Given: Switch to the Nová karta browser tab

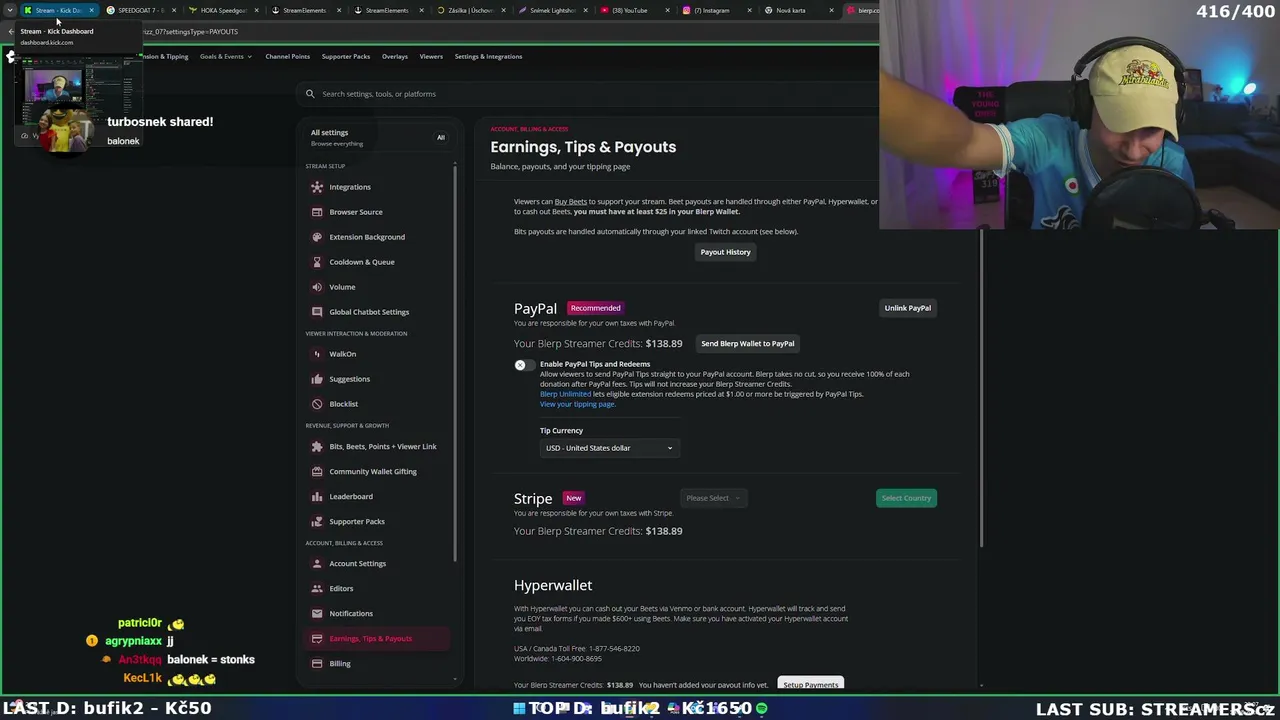Looking at the screenshot, I should pyautogui.click(x=799, y=10).
